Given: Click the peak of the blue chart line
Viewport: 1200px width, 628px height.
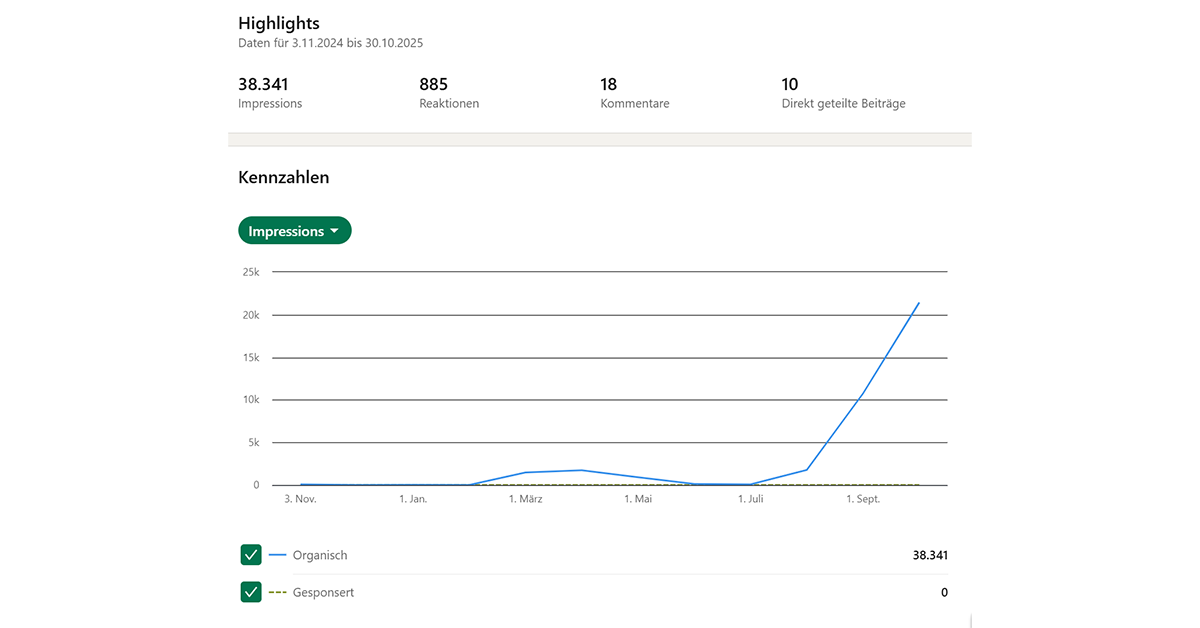Looking at the screenshot, I should click(x=918, y=303).
